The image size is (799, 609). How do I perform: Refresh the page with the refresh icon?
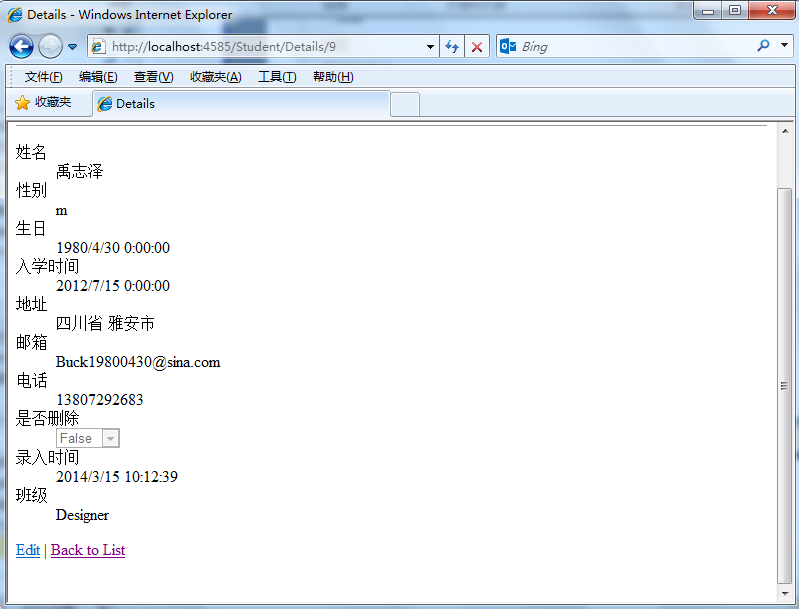tap(452, 47)
